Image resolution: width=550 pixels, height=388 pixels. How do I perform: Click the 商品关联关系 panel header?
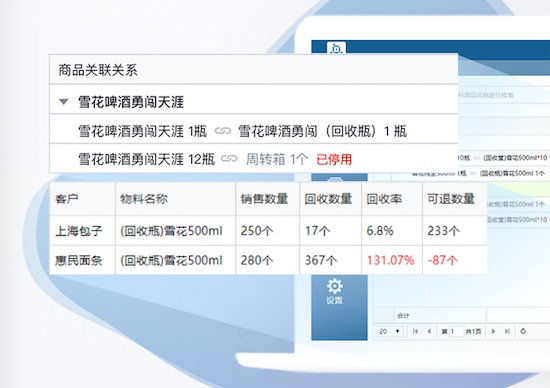[254, 69]
